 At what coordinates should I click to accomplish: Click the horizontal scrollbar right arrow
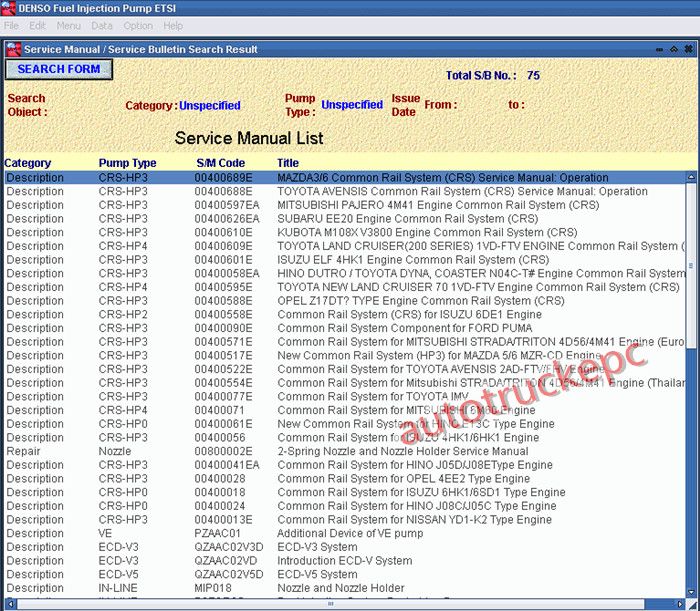click(680, 604)
